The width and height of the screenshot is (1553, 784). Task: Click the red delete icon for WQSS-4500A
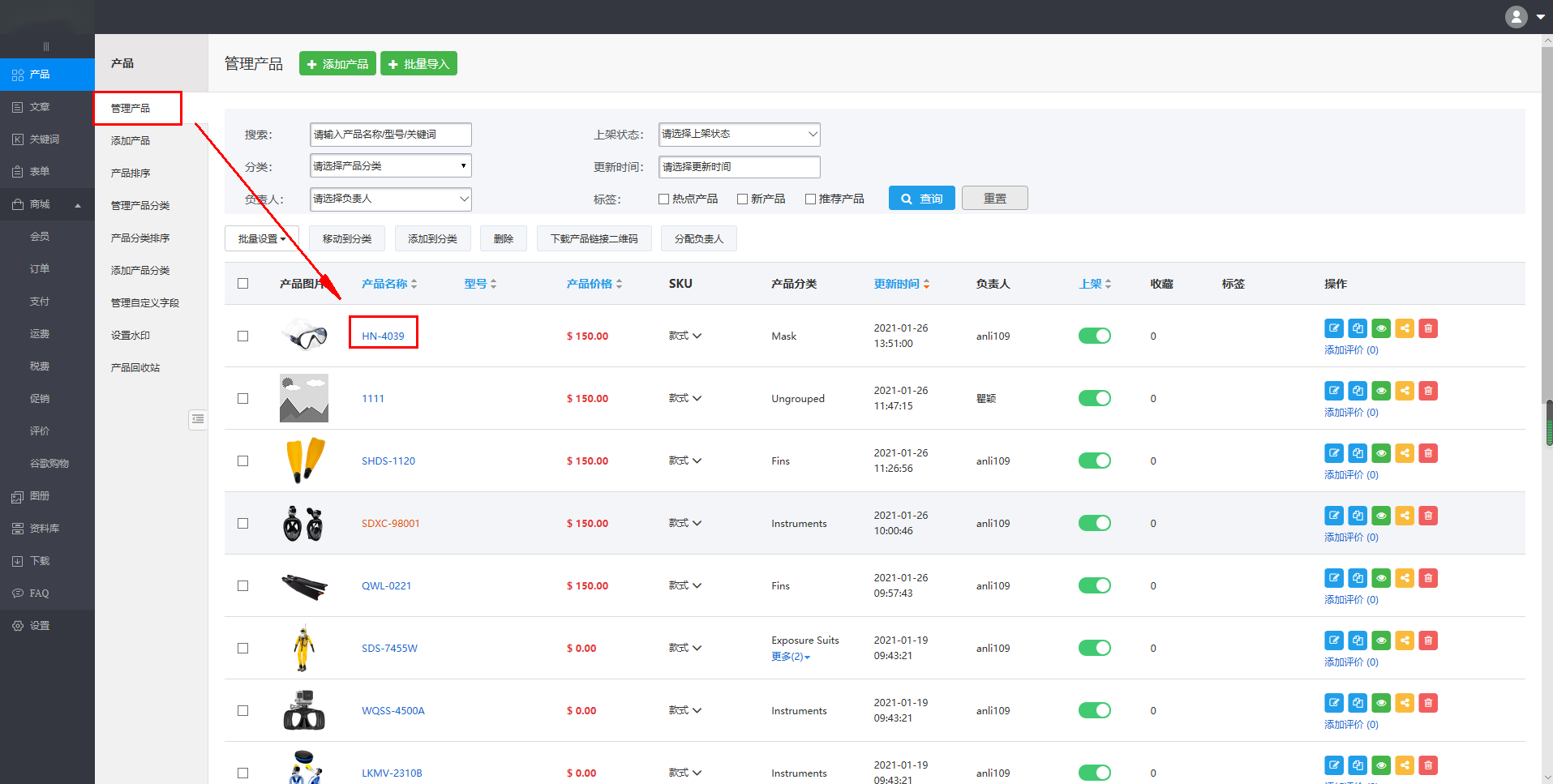click(x=1428, y=703)
